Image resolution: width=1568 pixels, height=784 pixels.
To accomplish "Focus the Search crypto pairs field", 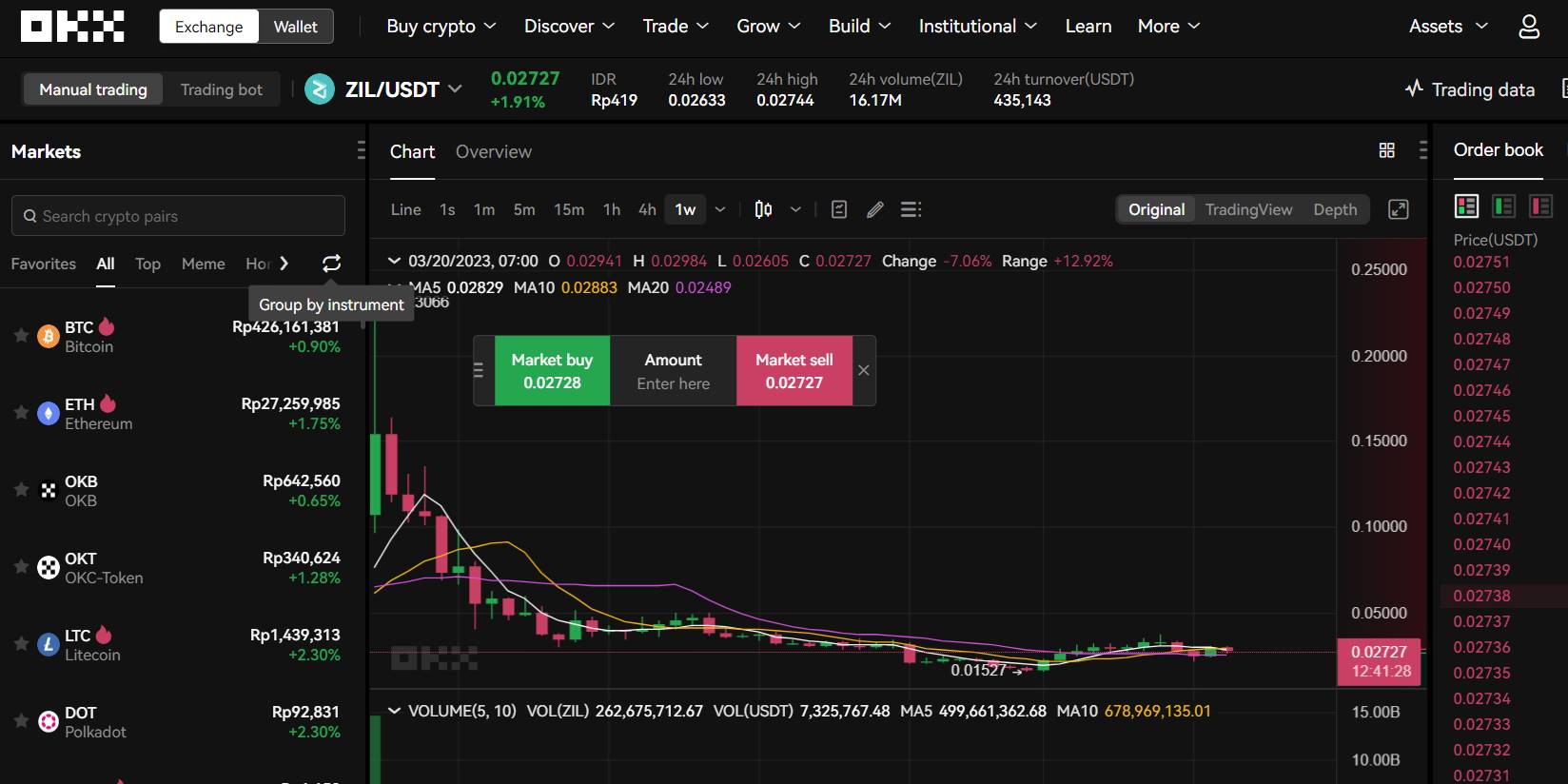I will (x=178, y=216).
